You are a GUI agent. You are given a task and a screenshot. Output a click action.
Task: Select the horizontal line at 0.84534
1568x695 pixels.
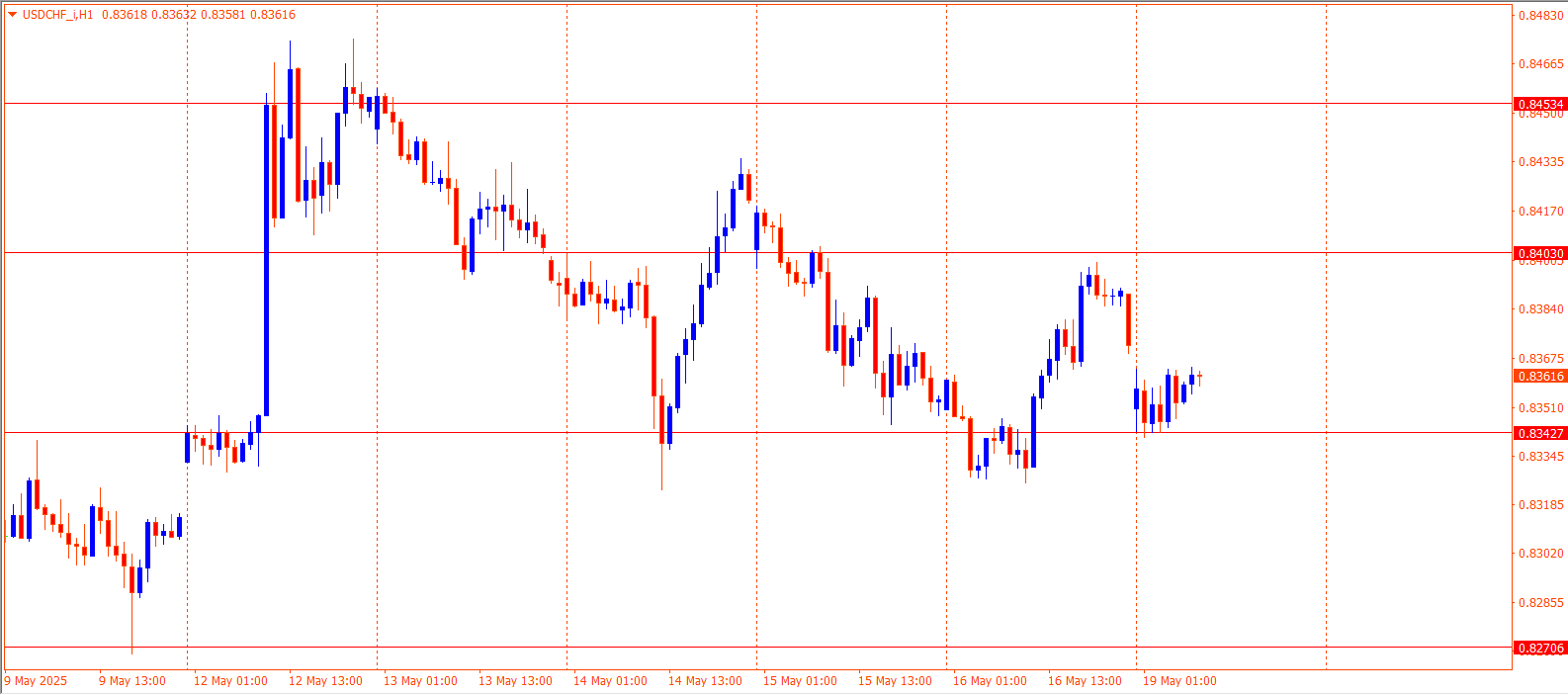pos(758,104)
